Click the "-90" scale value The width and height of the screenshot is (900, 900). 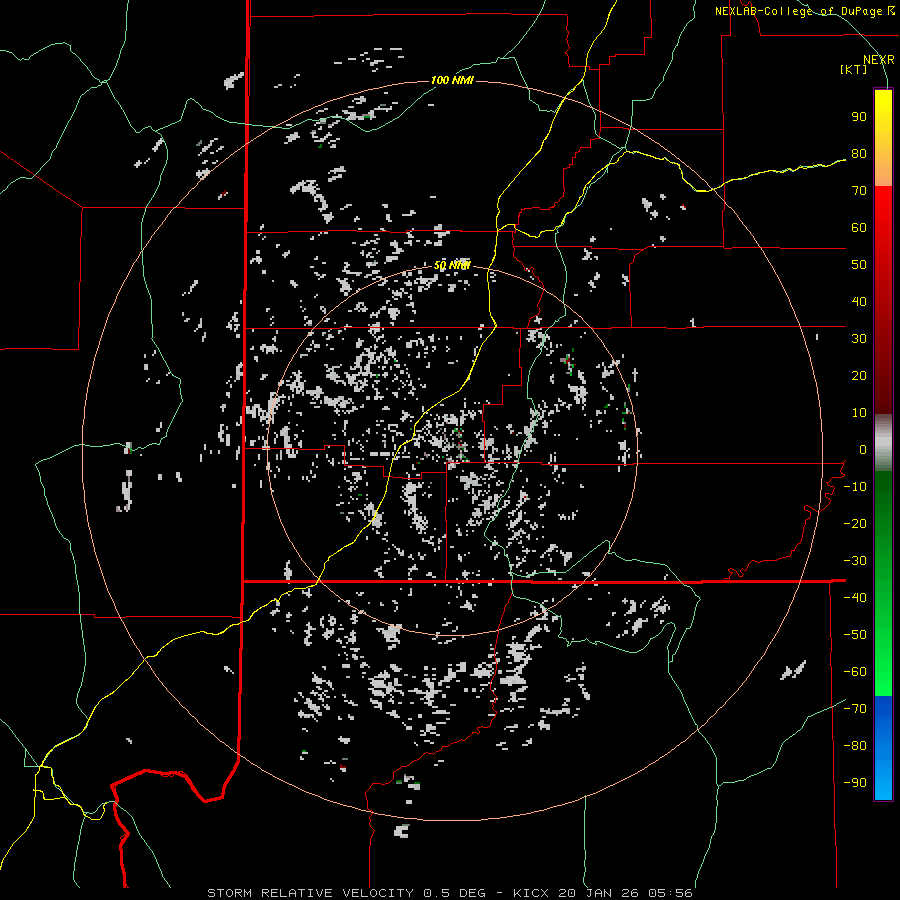point(855,783)
